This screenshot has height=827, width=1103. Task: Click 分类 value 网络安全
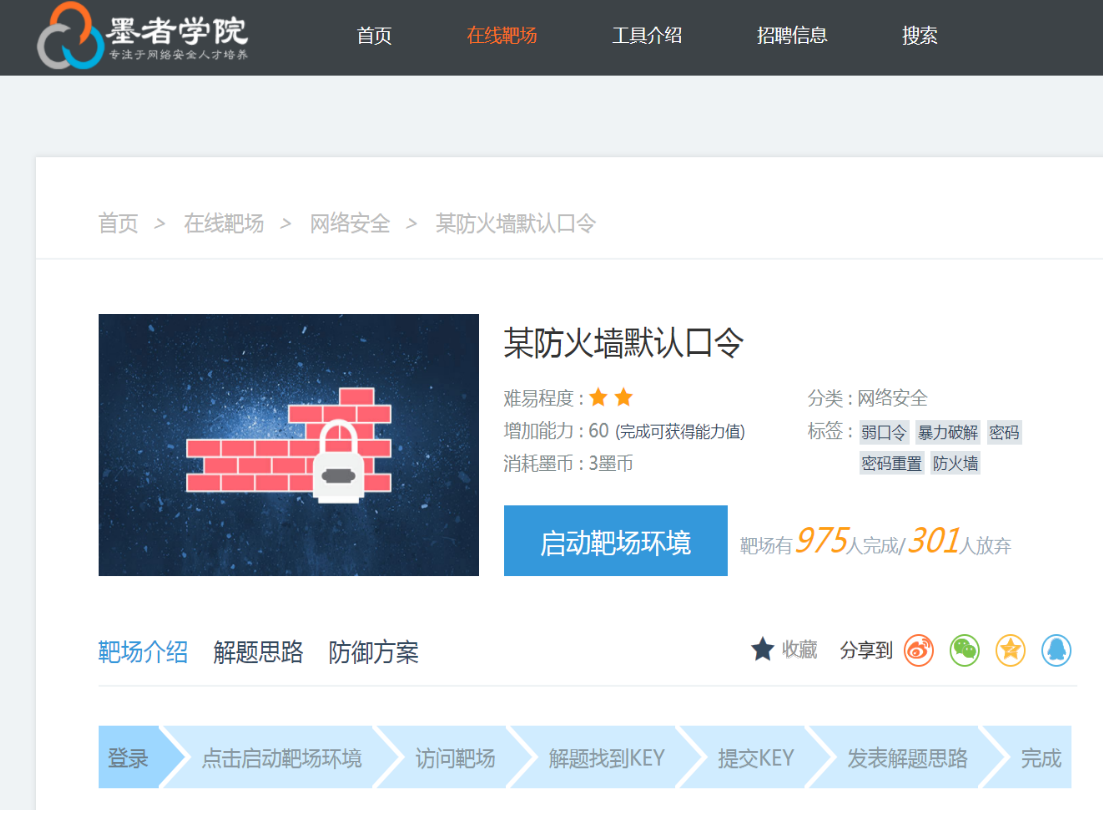pyautogui.click(x=892, y=399)
